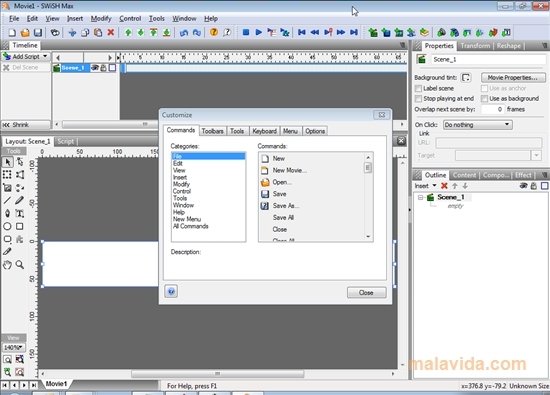Open the Modify menu
The height and width of the screenshot is (395, 550).
(101, 19)
